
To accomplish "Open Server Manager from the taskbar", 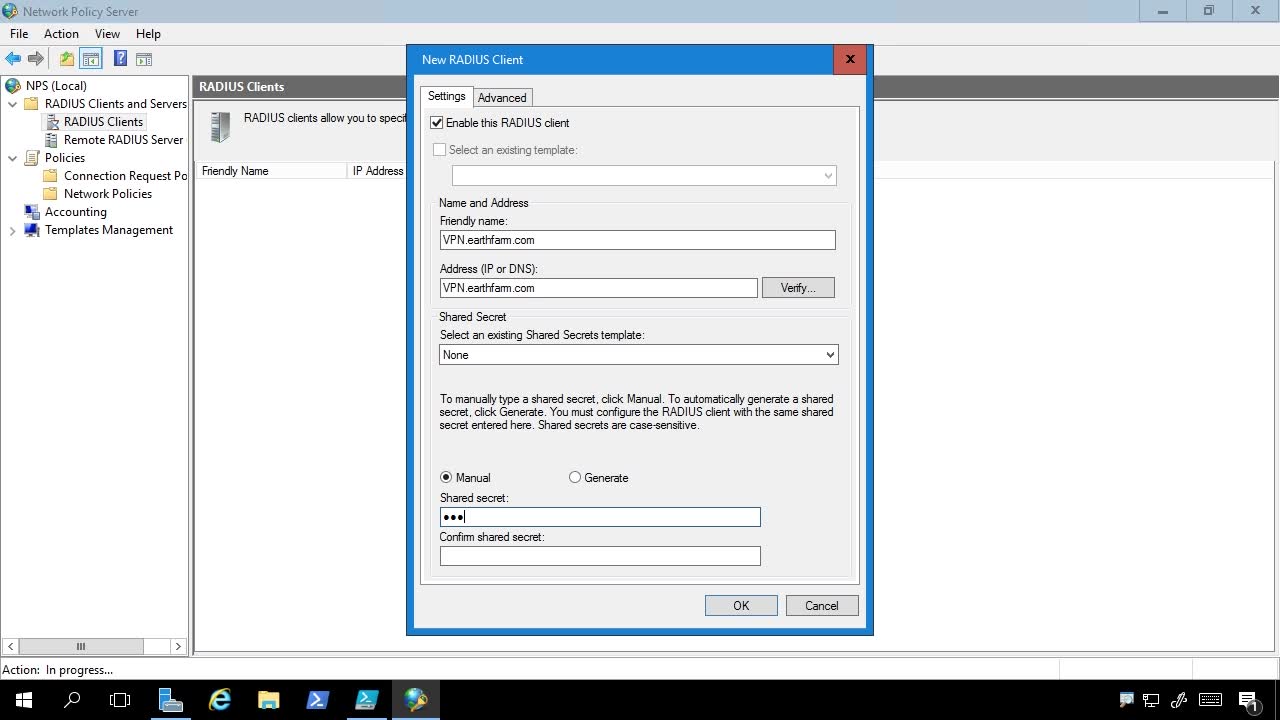I will tap(171, 700).
